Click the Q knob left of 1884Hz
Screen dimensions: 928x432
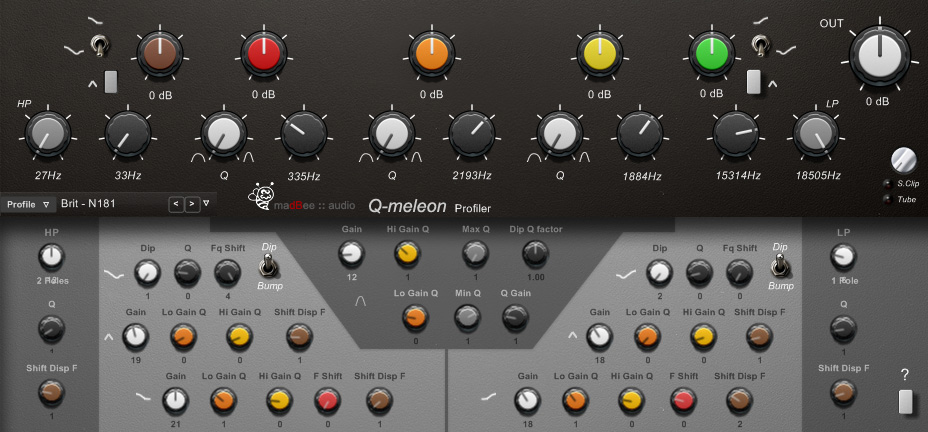tap(560, 134)
